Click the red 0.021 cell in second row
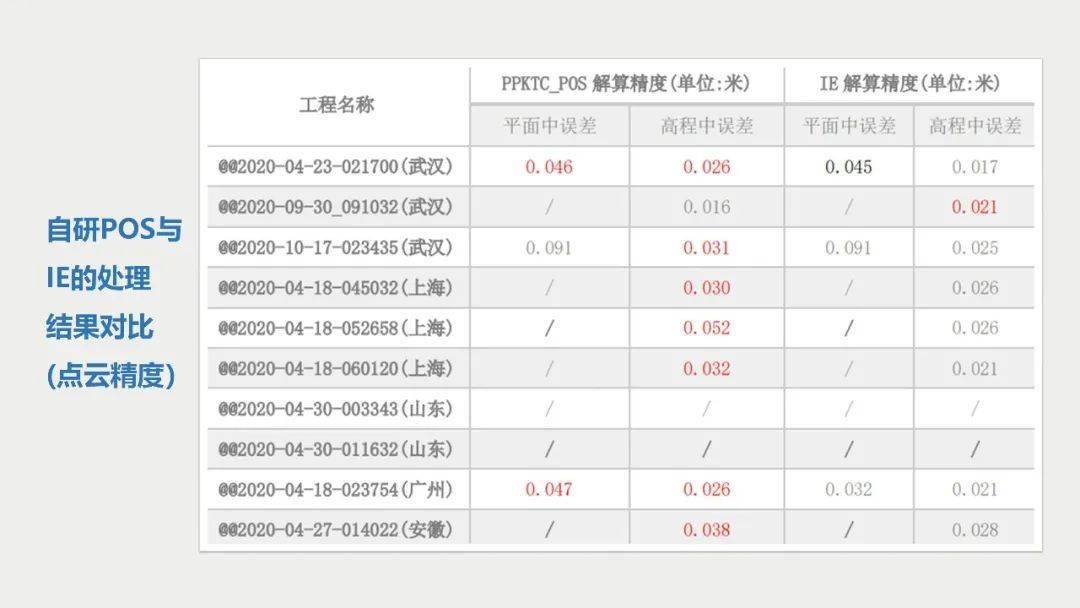1080x608 pixels. coord(975,207)
